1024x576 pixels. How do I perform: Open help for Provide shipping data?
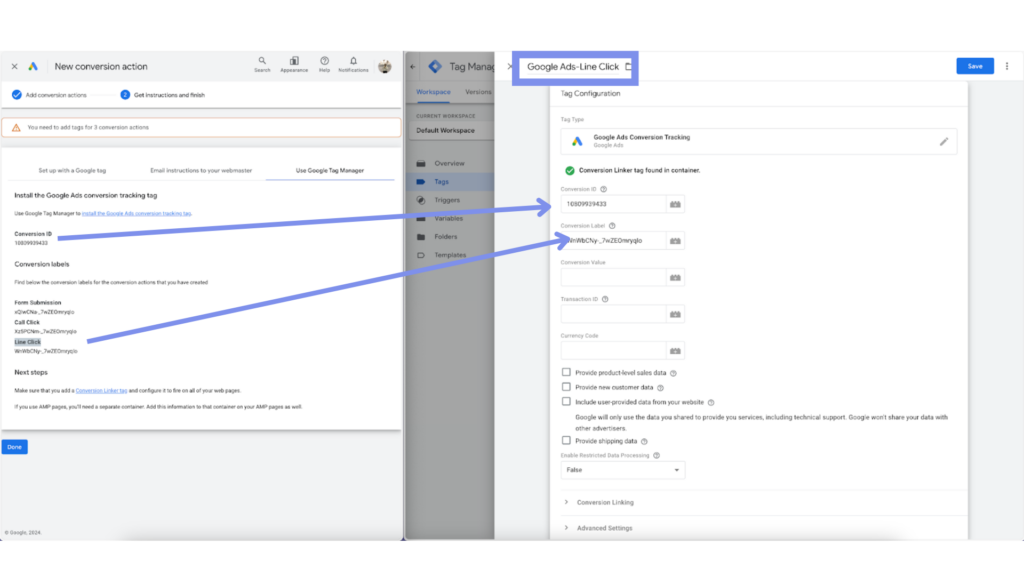644,441
